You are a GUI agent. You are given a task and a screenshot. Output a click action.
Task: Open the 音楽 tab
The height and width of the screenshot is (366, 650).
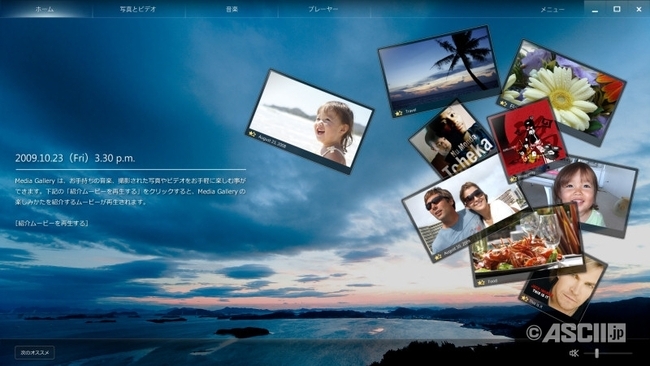coord(232,9)
